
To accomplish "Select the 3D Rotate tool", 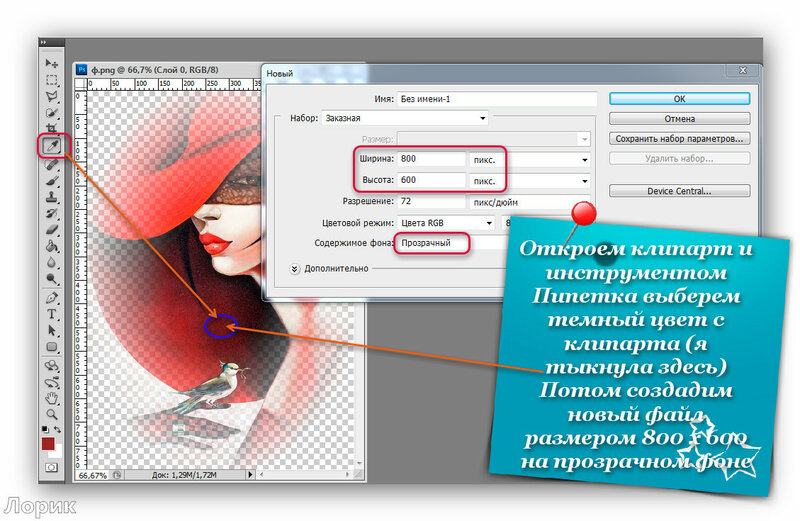I will click(52, 365).
